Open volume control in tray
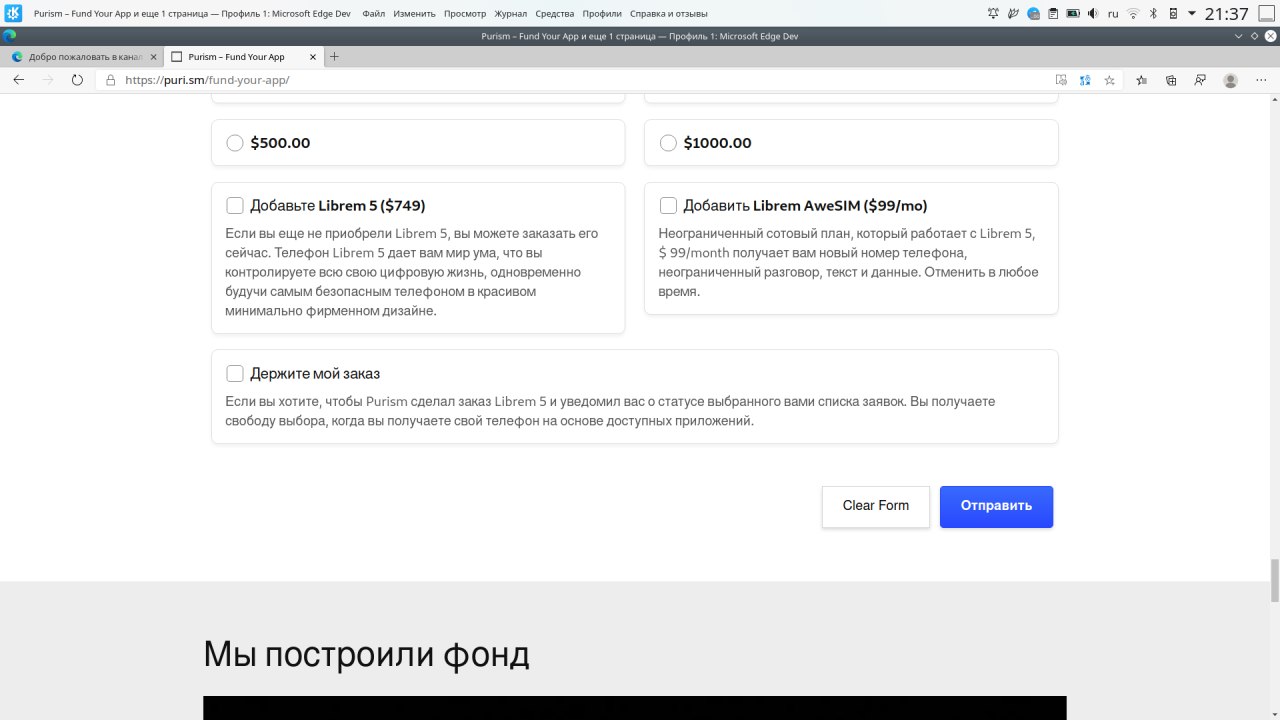 click(1093, 14)
